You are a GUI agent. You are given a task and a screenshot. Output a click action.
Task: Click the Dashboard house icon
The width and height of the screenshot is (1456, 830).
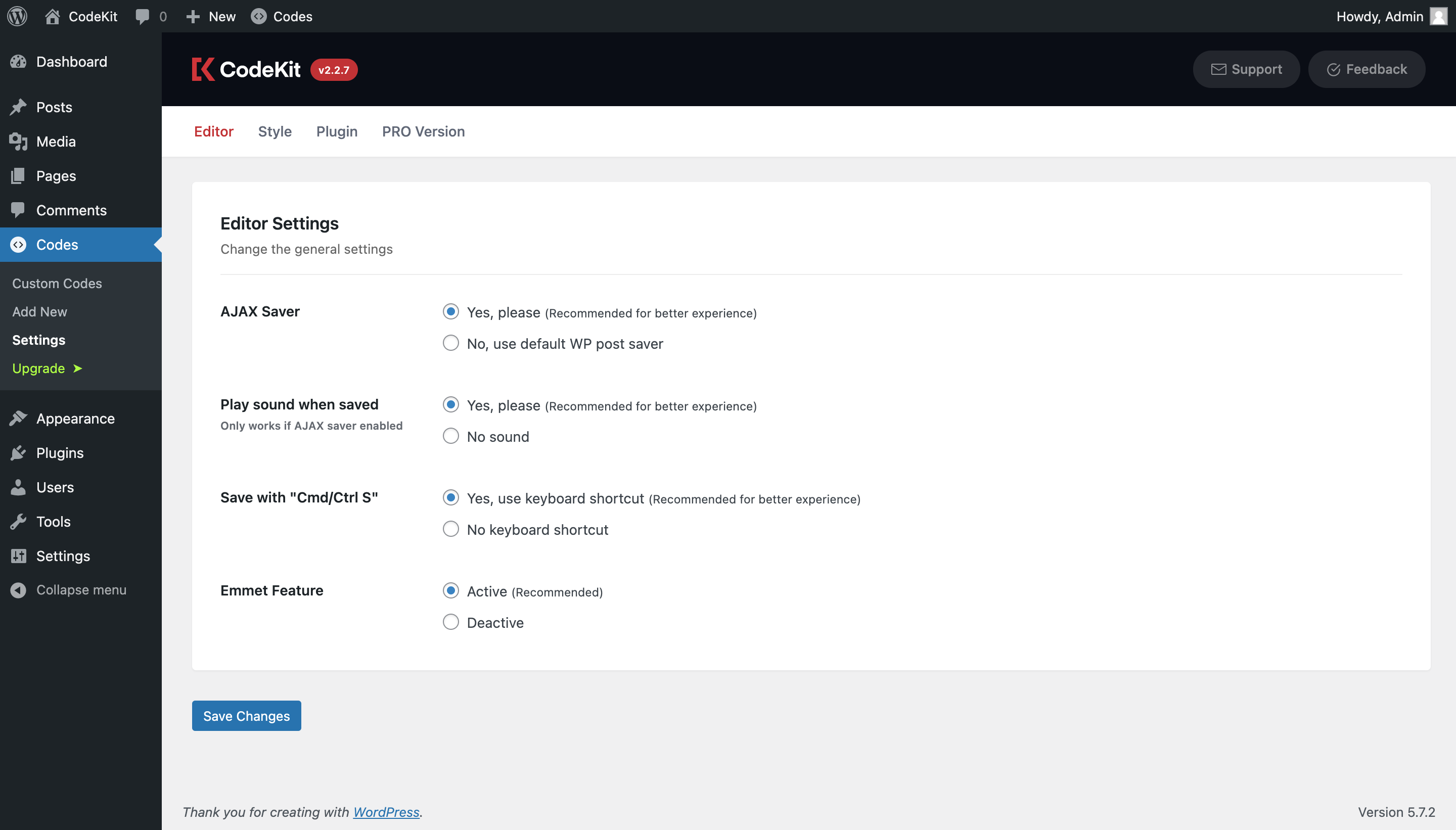pos(52,15)
